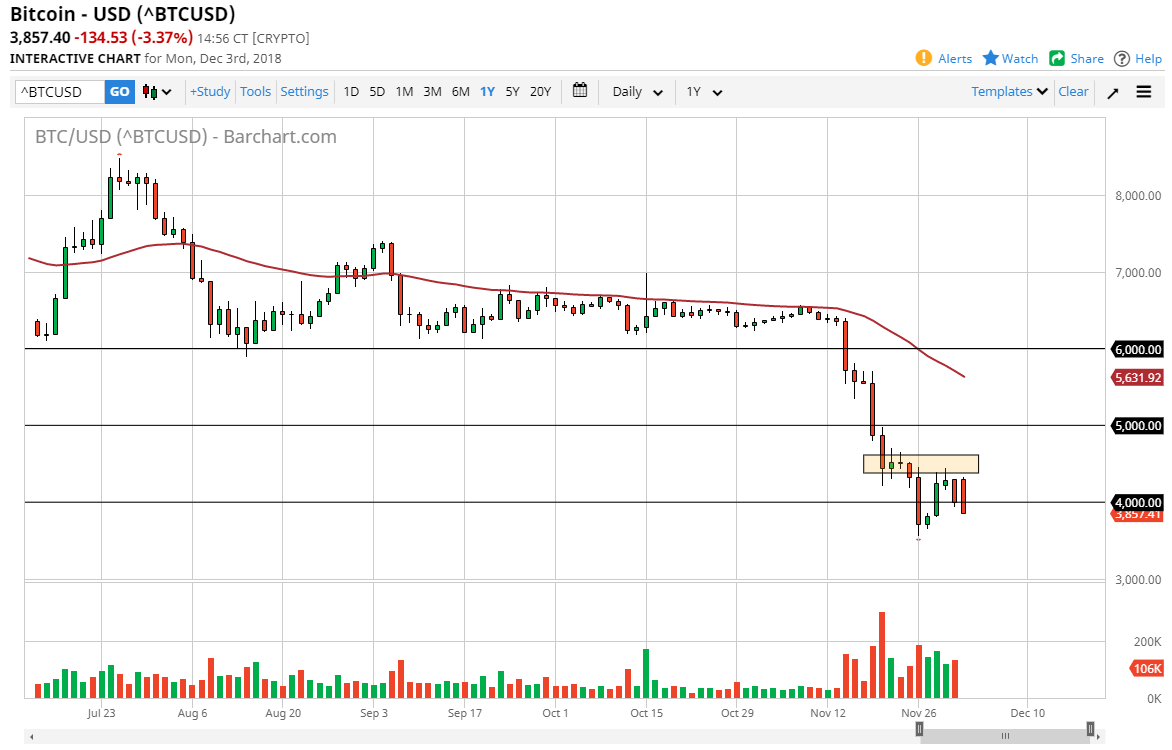Select the trend-line drawing arrow icon
Image resolution: width=1172 pixels, height=750 pixels.
click(1112, 91)
